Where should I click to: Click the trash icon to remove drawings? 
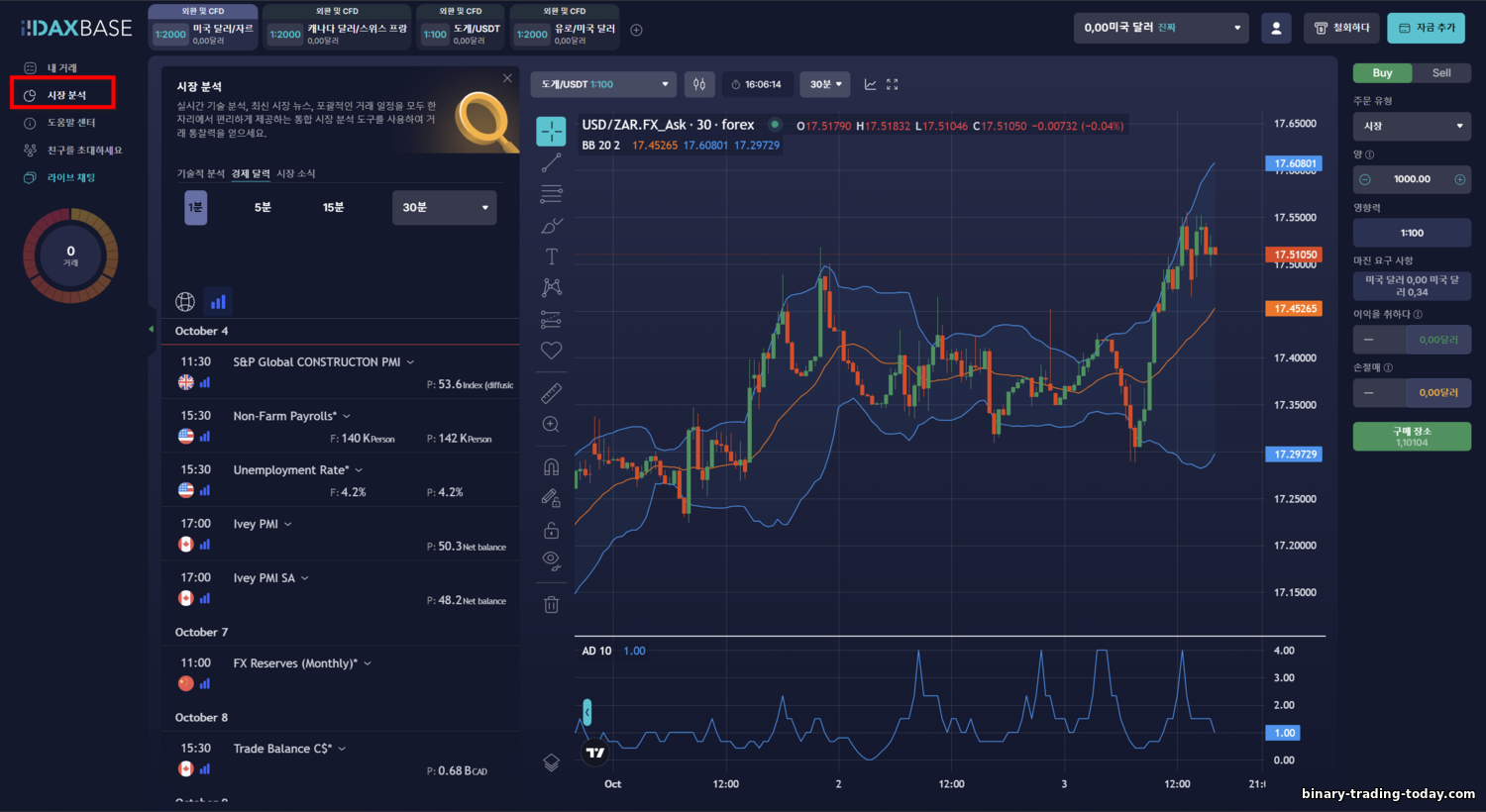click(551, 604)
